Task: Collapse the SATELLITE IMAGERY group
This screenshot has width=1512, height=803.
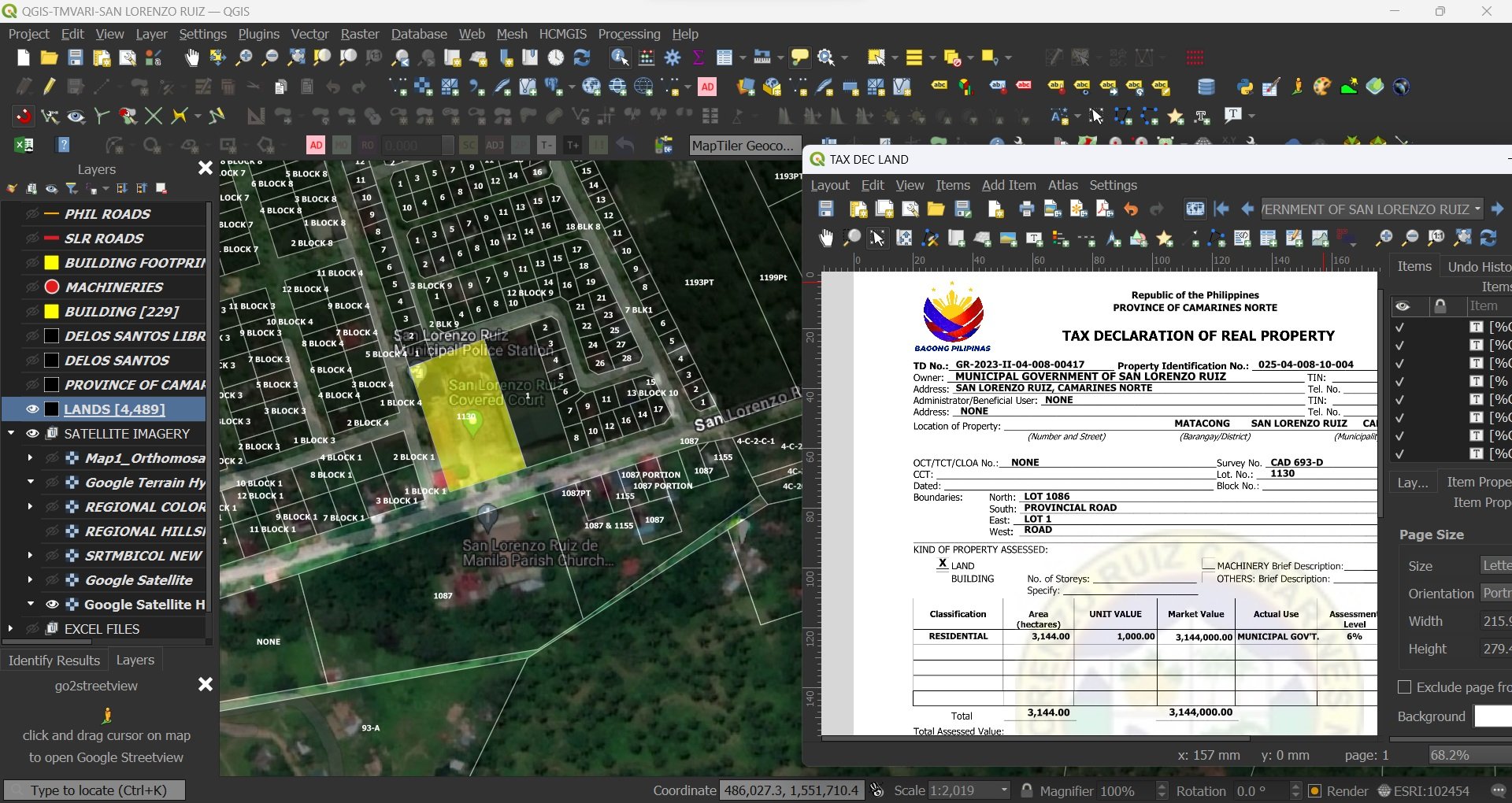Action: [11, 434]
